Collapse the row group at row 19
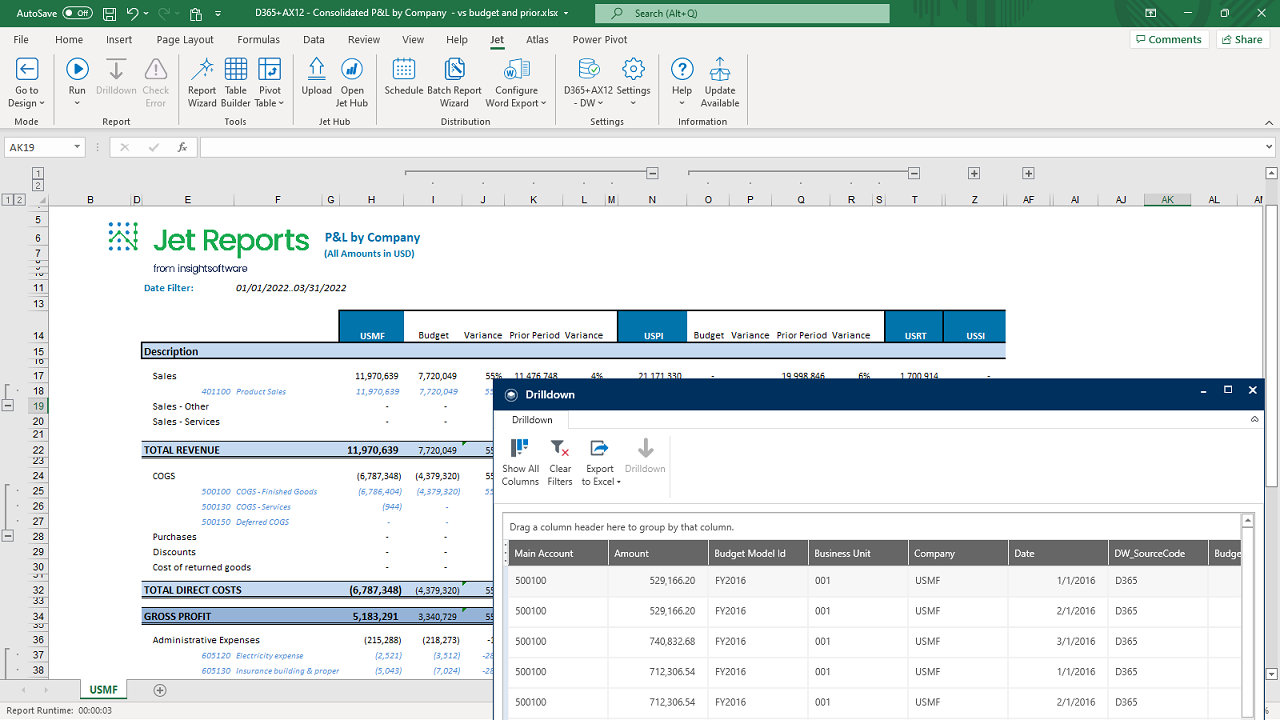This screenshot has width=1280, height=720. [9, 406]
